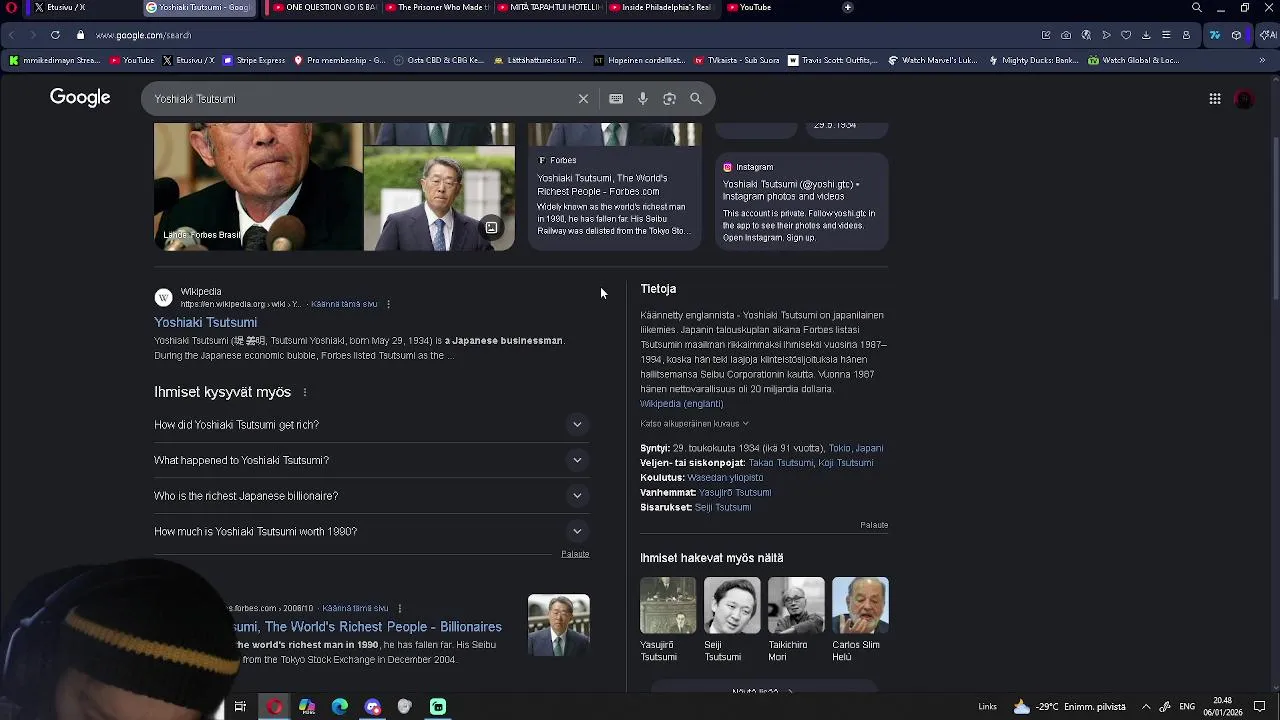
Task: Open tab search magnifier in title bar
Action: click(x=1196, y=7)
